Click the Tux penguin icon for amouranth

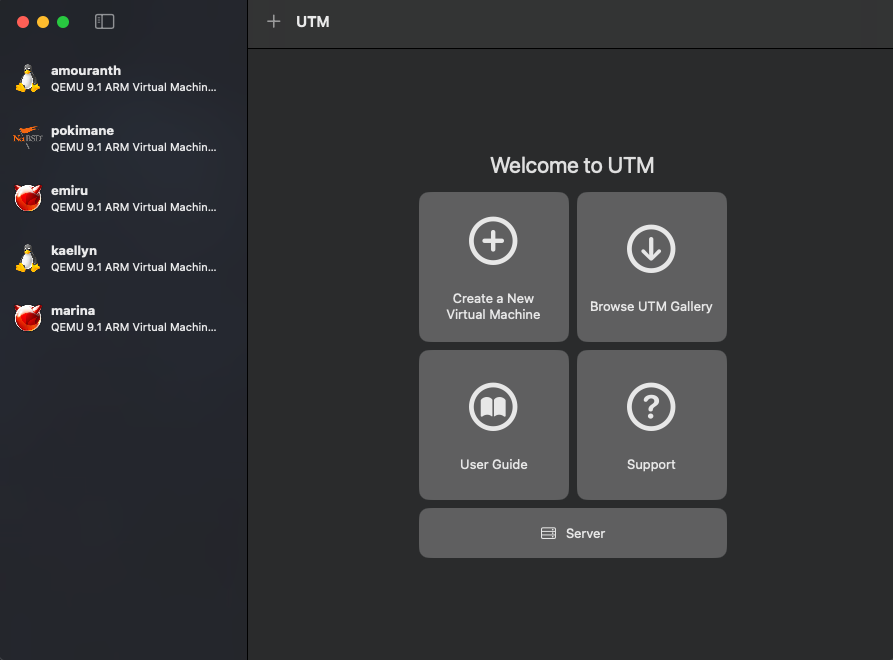[x=28, y=78]
